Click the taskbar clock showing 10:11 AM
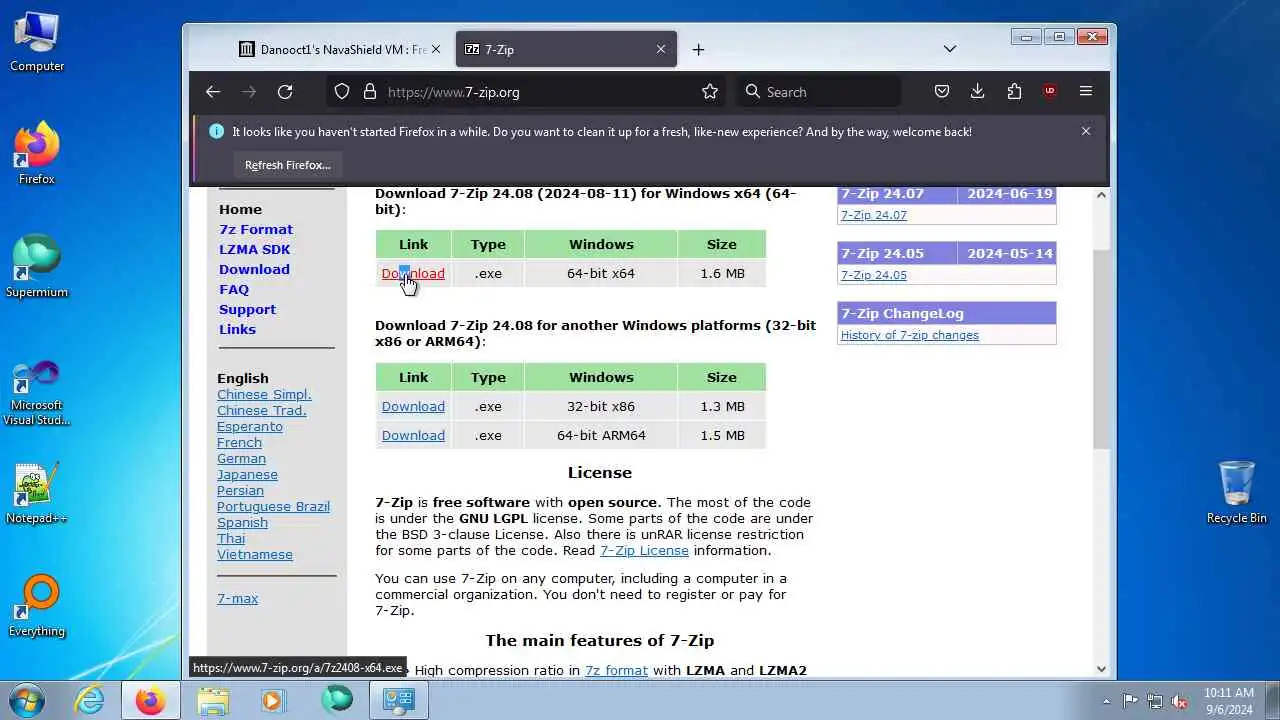 pos(1229,701)
